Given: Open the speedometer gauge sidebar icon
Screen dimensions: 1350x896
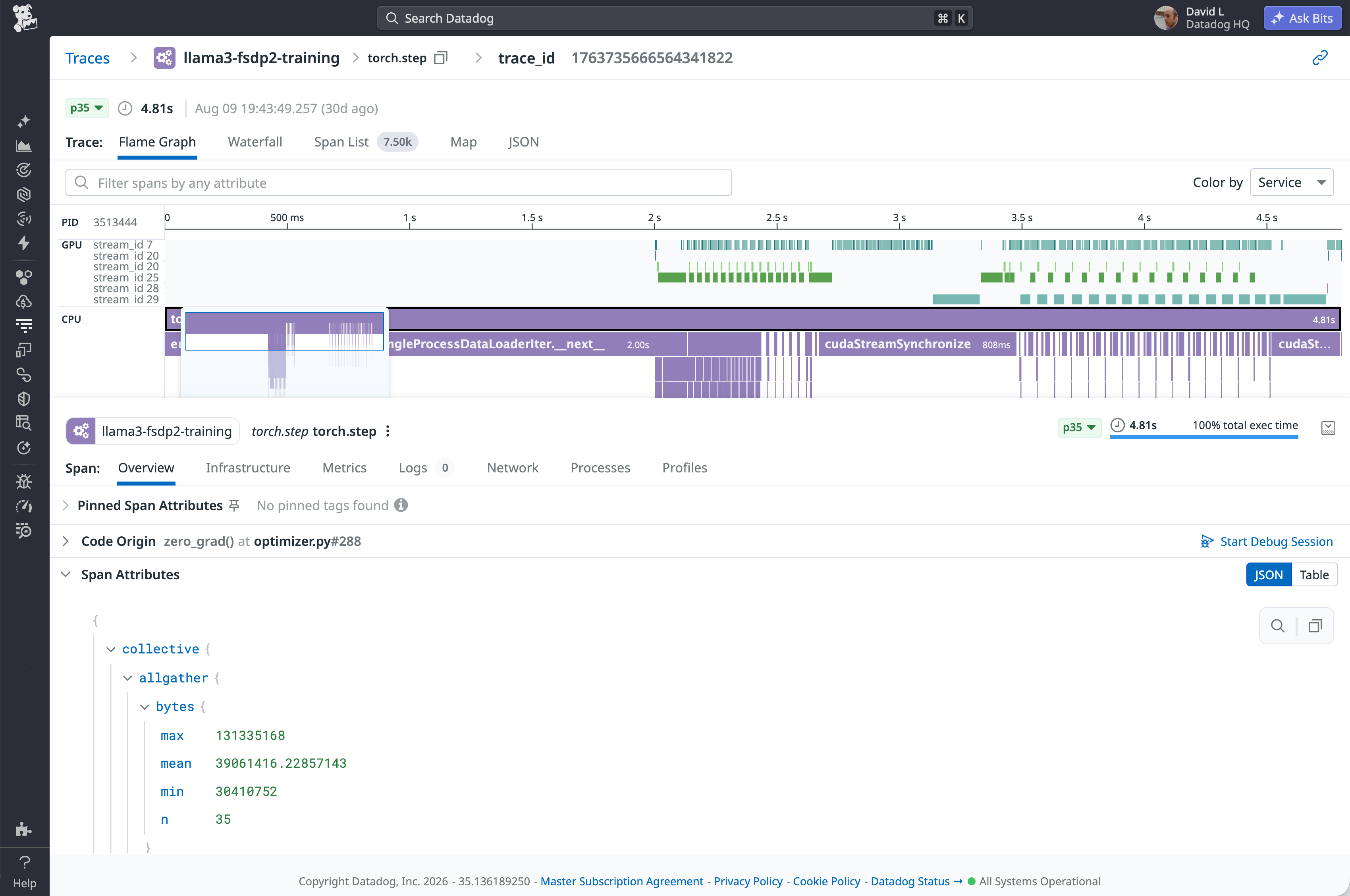Looking at the screenshot, I should pos(24,506).
